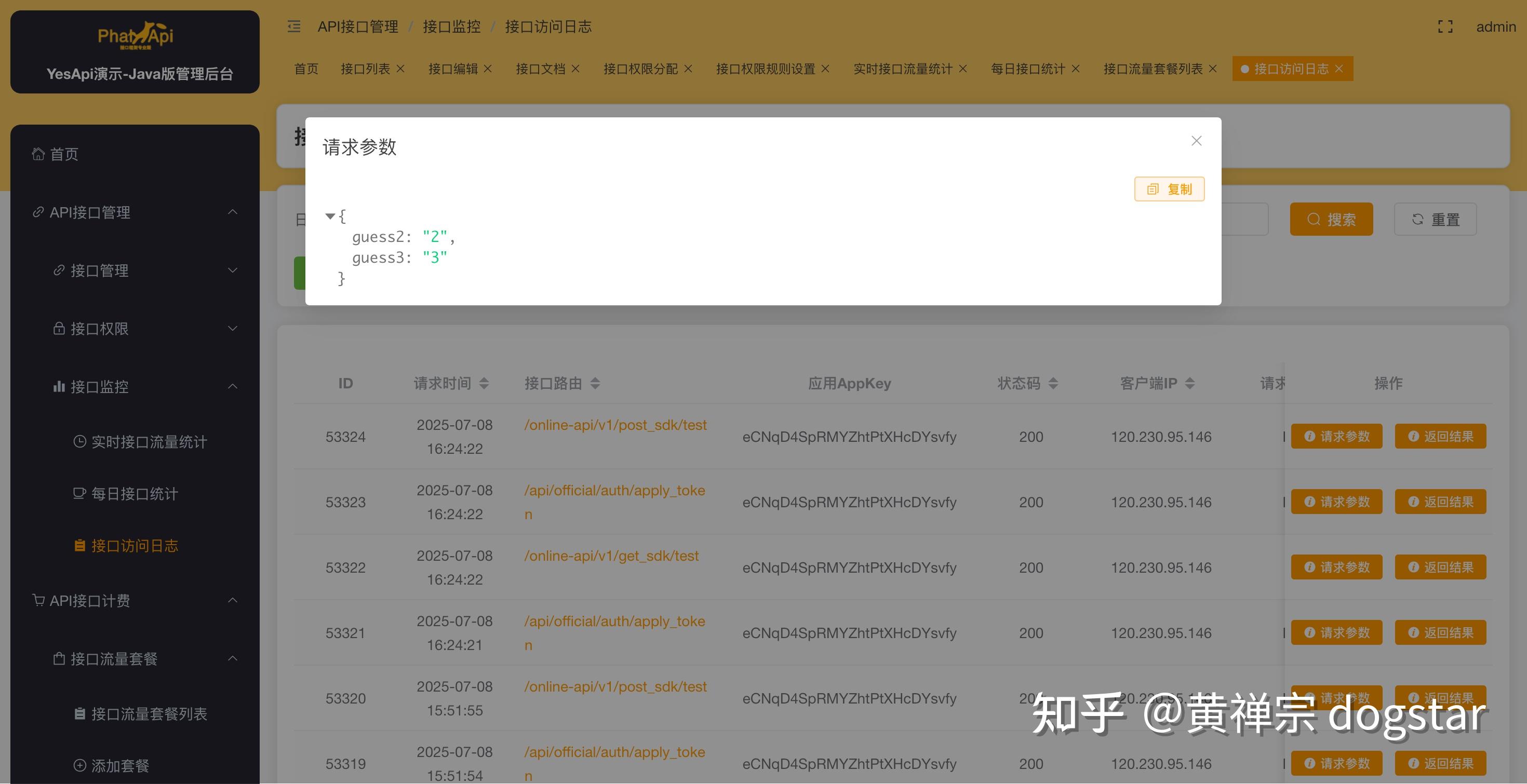This screenshot has height=784, width=1527.
Task: Toggle sorting on 请求时间 column
Action: (x=486, y=383)
